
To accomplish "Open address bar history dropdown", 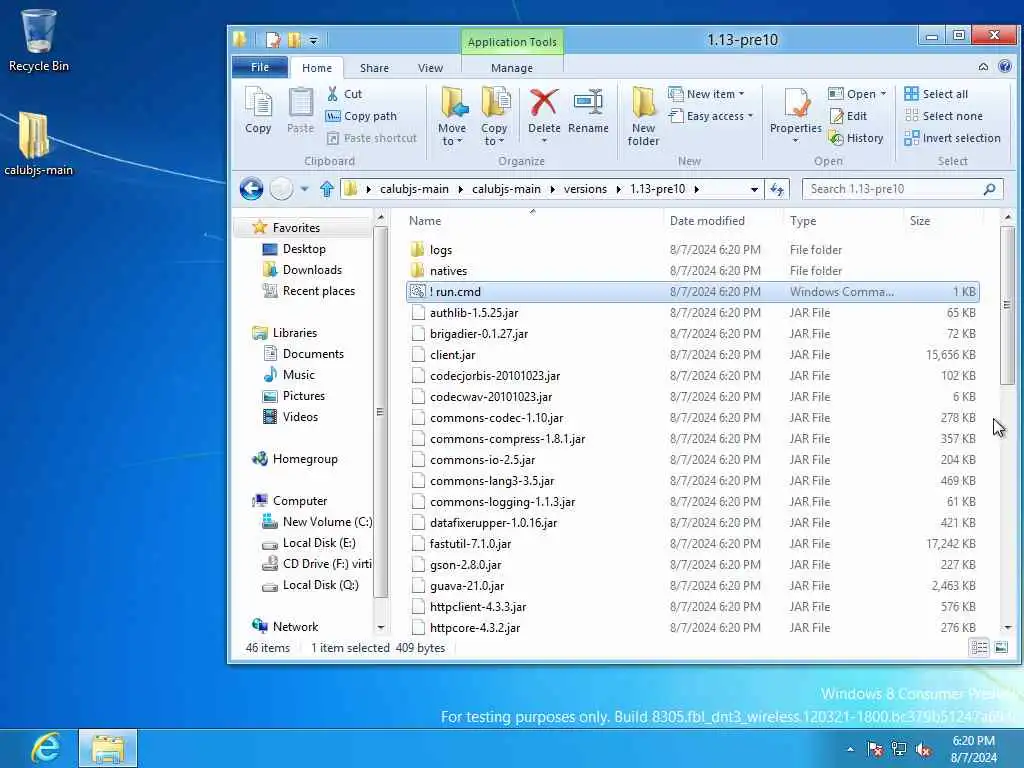I will [754, 189].
